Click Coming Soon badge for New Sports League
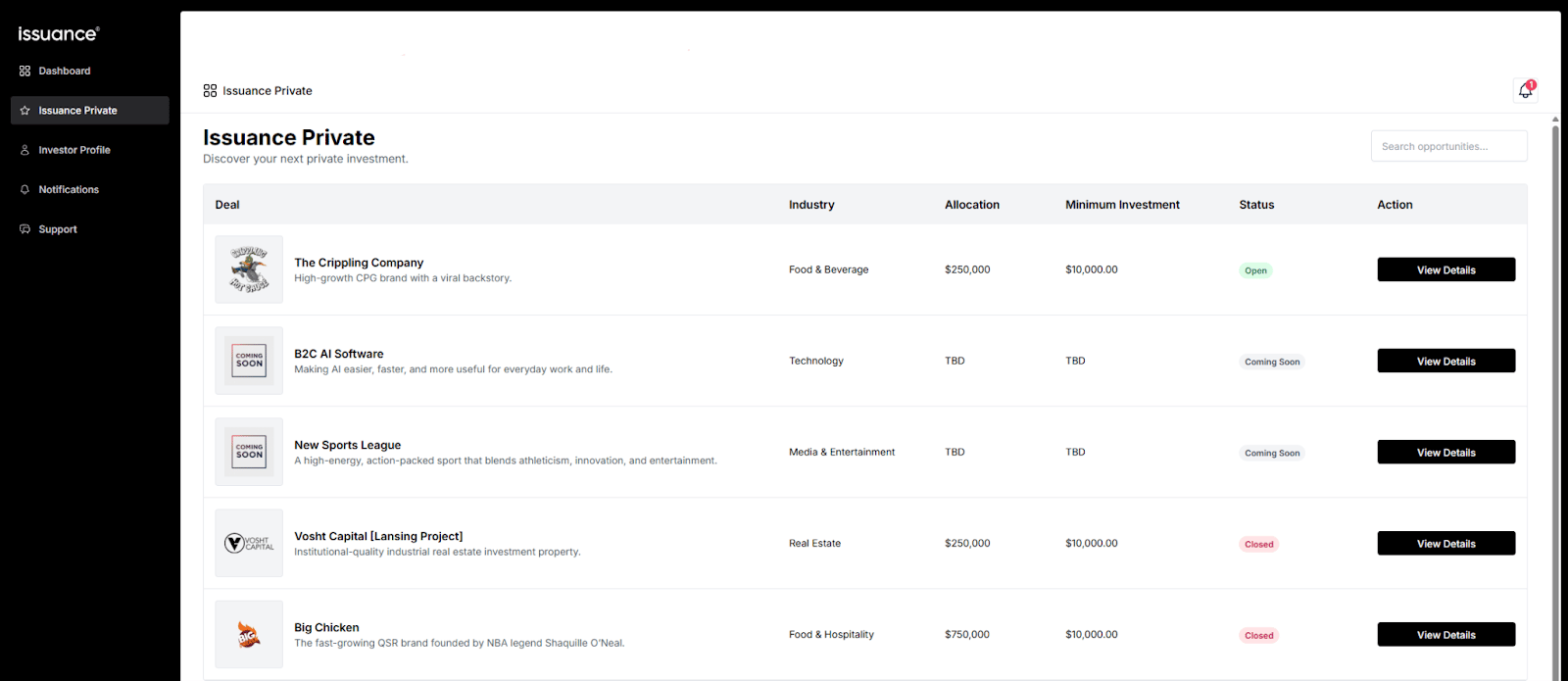The width and height of the screenshot is (1568, 681). (x=1272, y=453)
